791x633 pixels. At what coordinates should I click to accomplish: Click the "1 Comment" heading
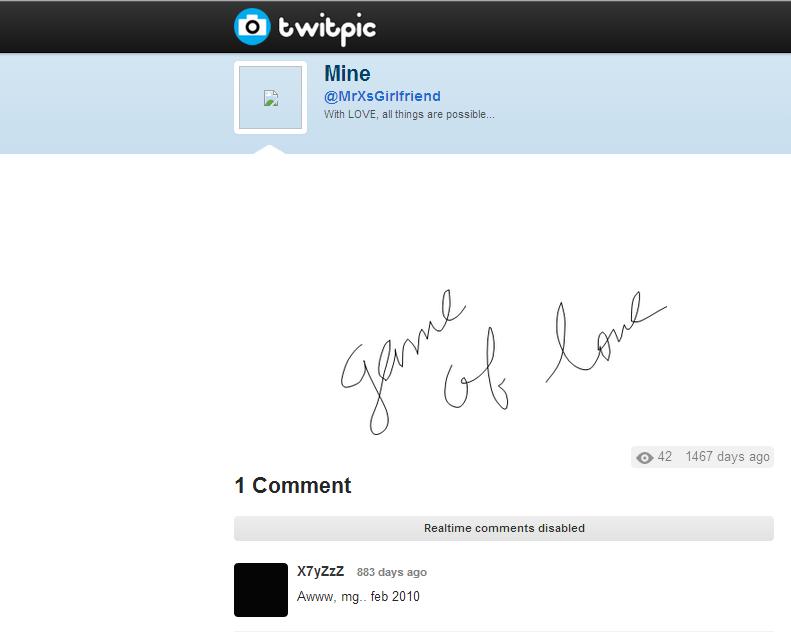293,485
